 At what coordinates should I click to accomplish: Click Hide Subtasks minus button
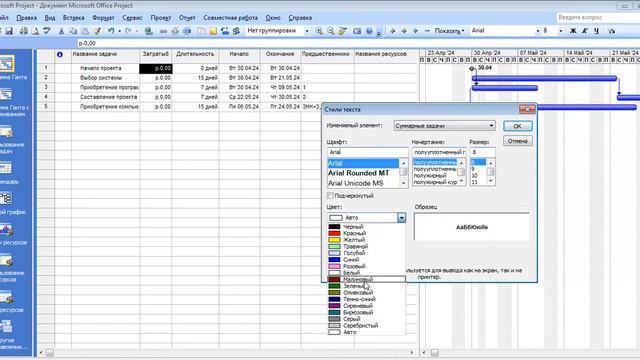pos(427,31)
